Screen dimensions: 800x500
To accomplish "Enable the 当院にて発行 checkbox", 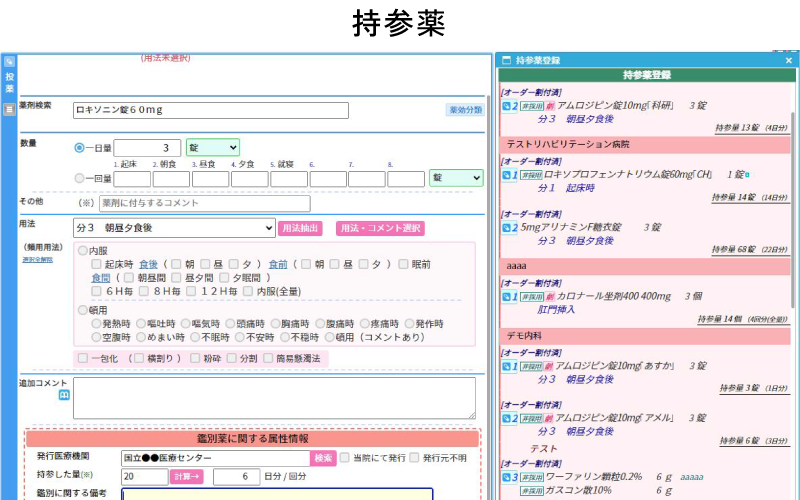I will [x=346, y=458].
